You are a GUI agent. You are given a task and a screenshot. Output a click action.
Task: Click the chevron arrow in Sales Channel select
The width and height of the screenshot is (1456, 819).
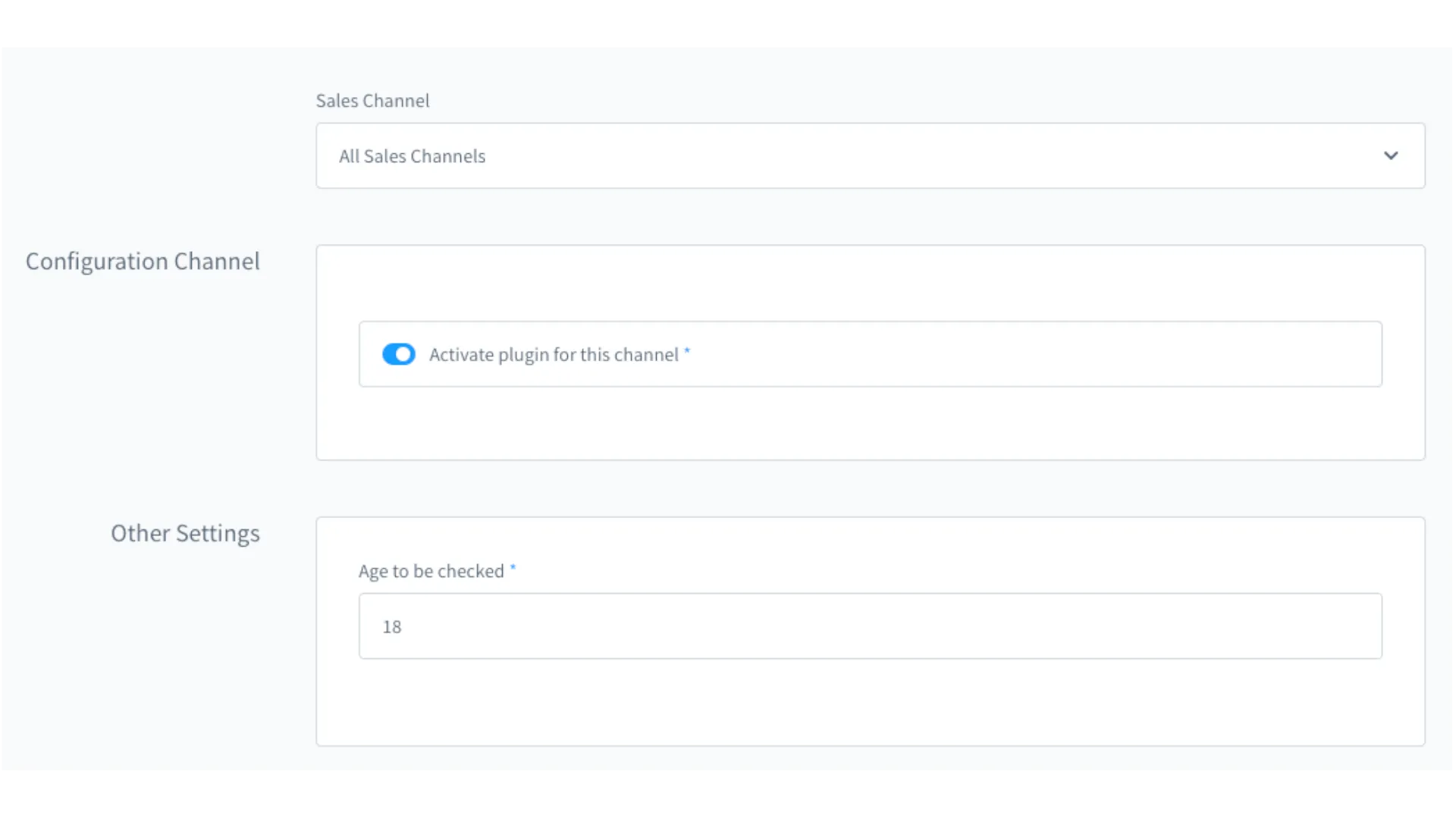tap(1390, 155)
